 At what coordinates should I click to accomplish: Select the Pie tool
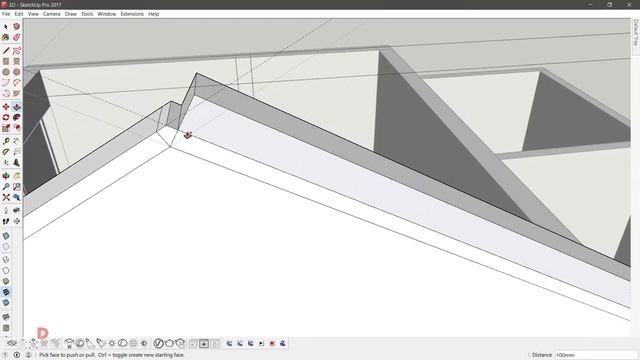pyautogui.click(x=16, y=93)
